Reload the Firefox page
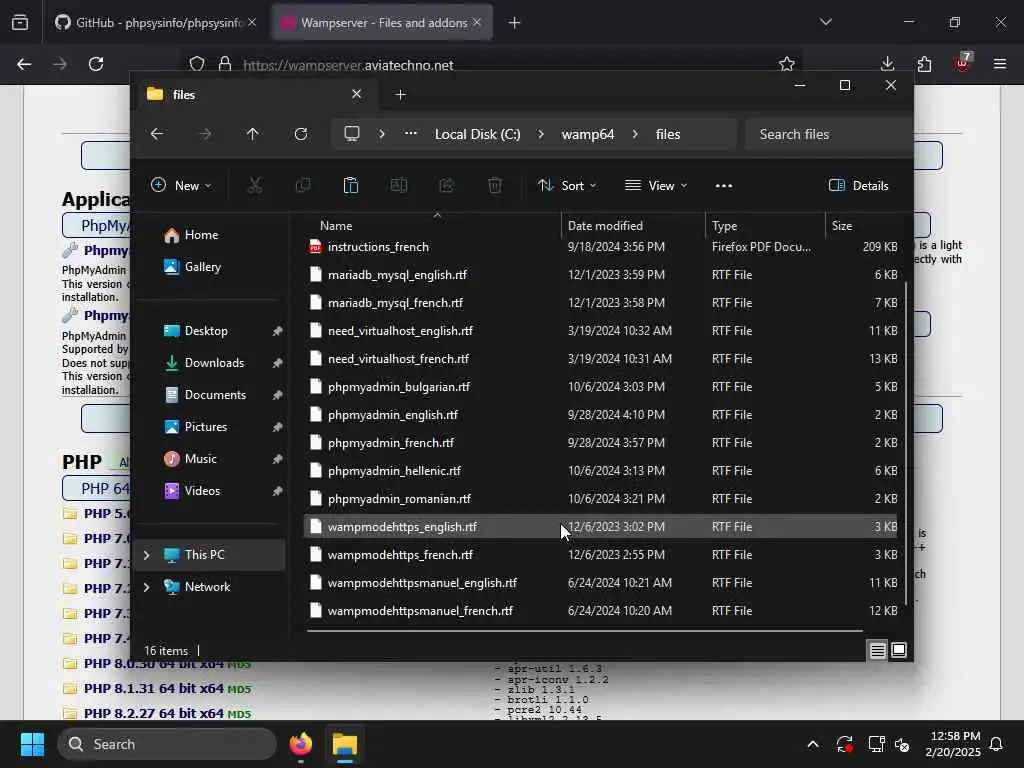 point(96,64)
